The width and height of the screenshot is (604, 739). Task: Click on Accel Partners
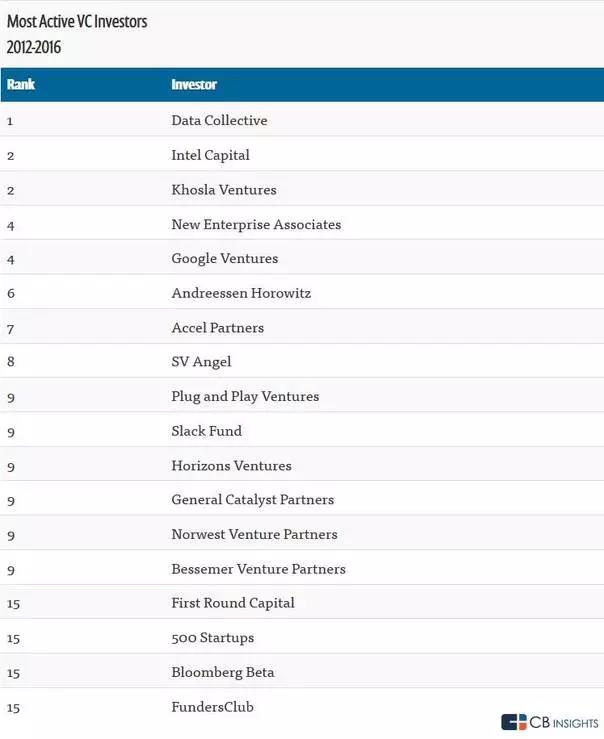click(x=218, y=328)
